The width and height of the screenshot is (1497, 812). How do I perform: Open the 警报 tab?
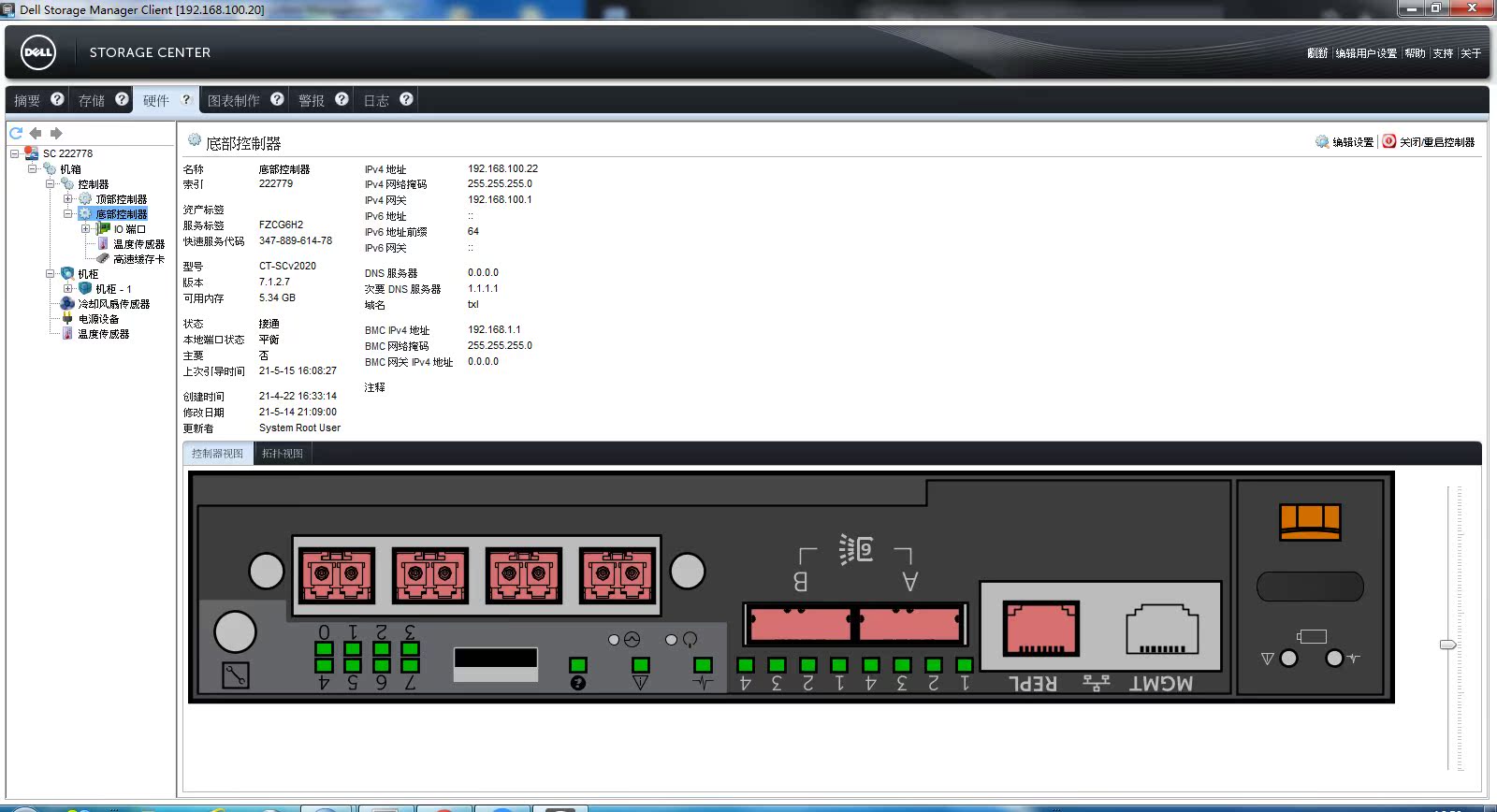(312, 100)
